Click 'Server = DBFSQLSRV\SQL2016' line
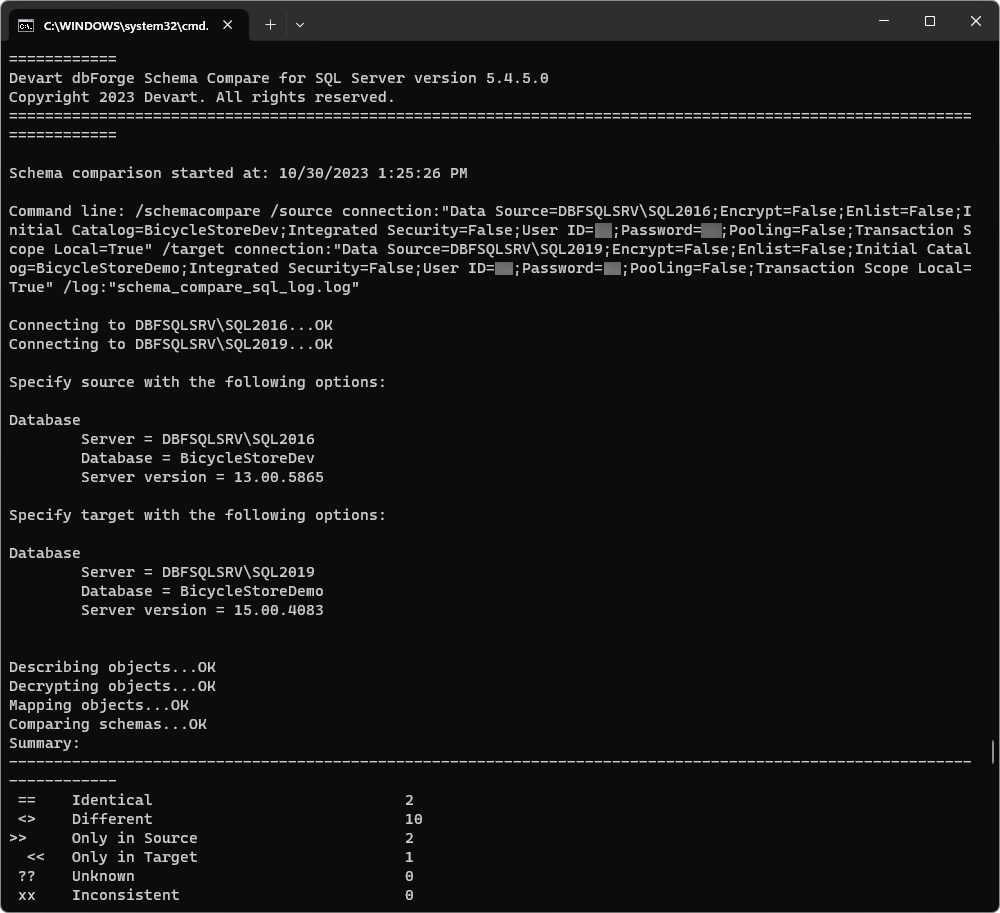The height and width of the screenshot is (913, 1000). 198,439
